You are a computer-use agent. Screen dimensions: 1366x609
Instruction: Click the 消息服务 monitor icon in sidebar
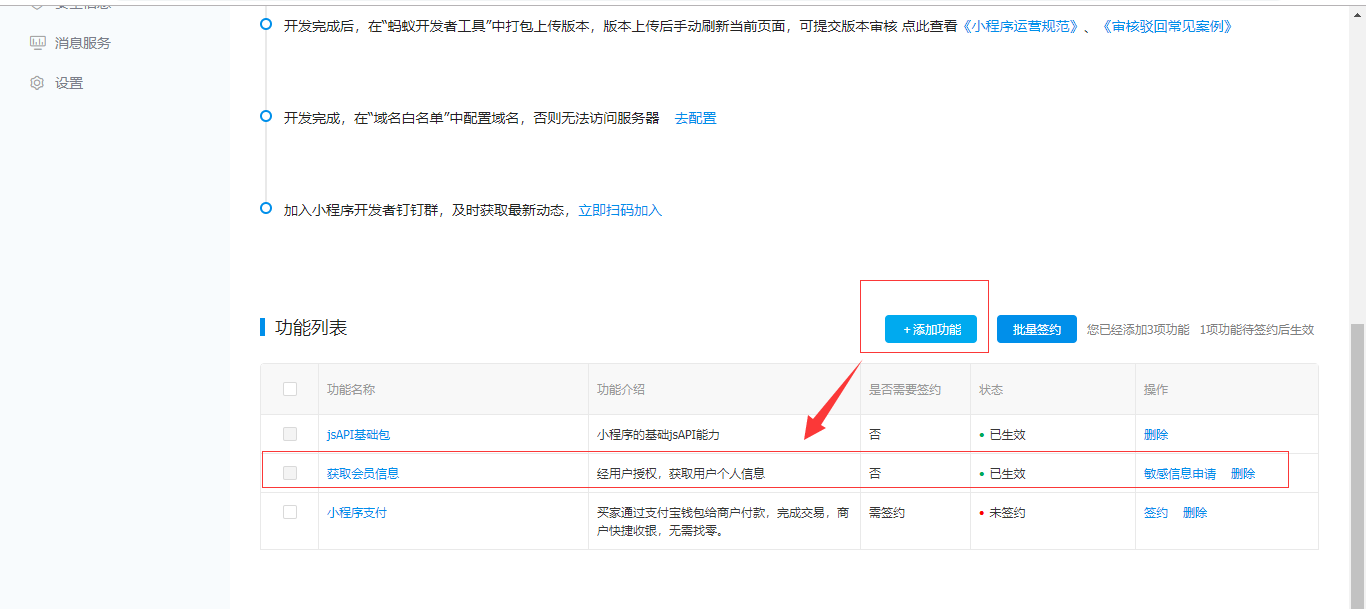tap(38, 43)
